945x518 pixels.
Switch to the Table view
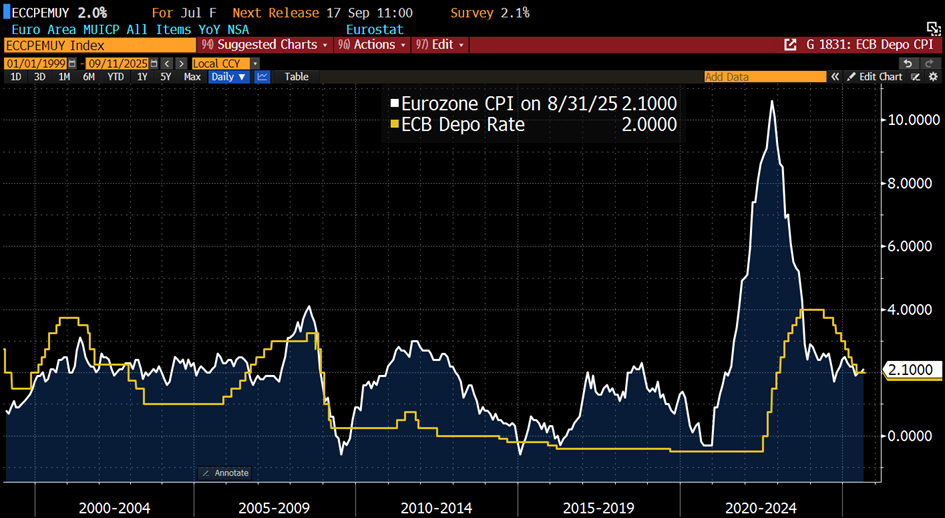[296, 77]
